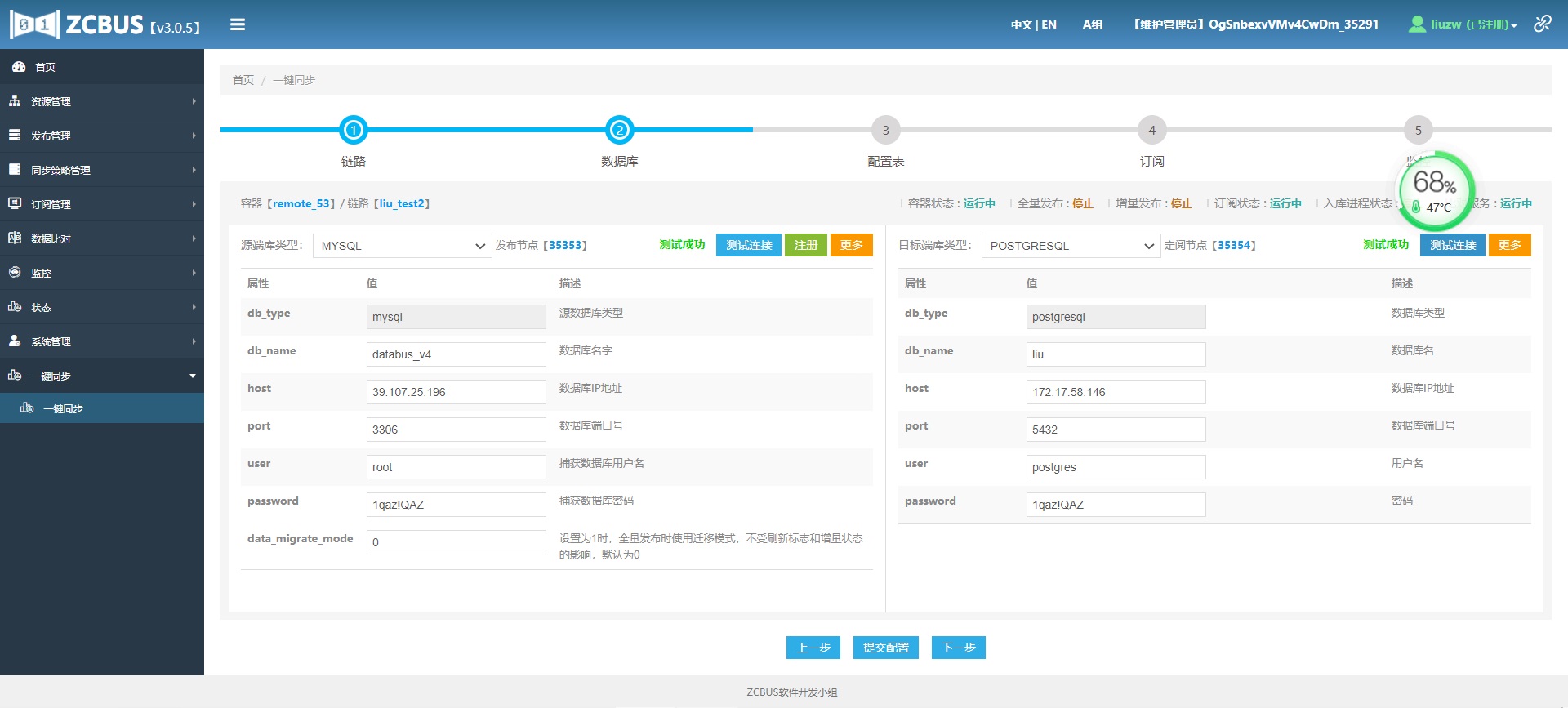Expand the 发布管理 sidebar menu
The width and height of the screenshot is (1568, 708).
pyautogui.click(x=102, y=136)
